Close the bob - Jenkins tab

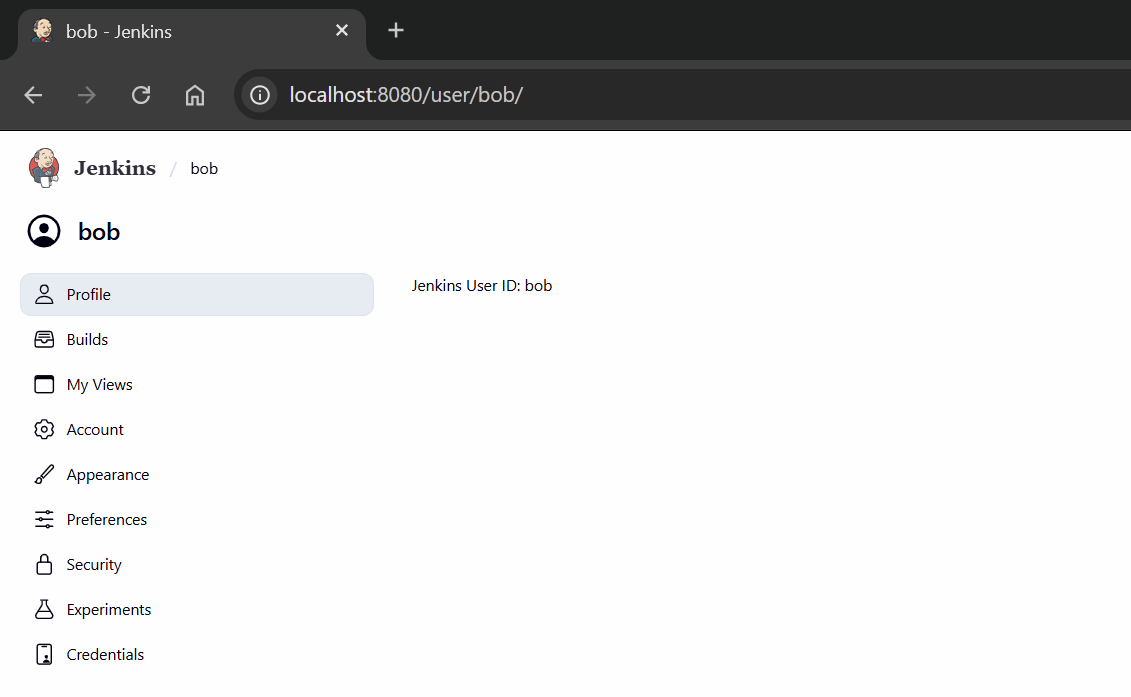[342, 30]
